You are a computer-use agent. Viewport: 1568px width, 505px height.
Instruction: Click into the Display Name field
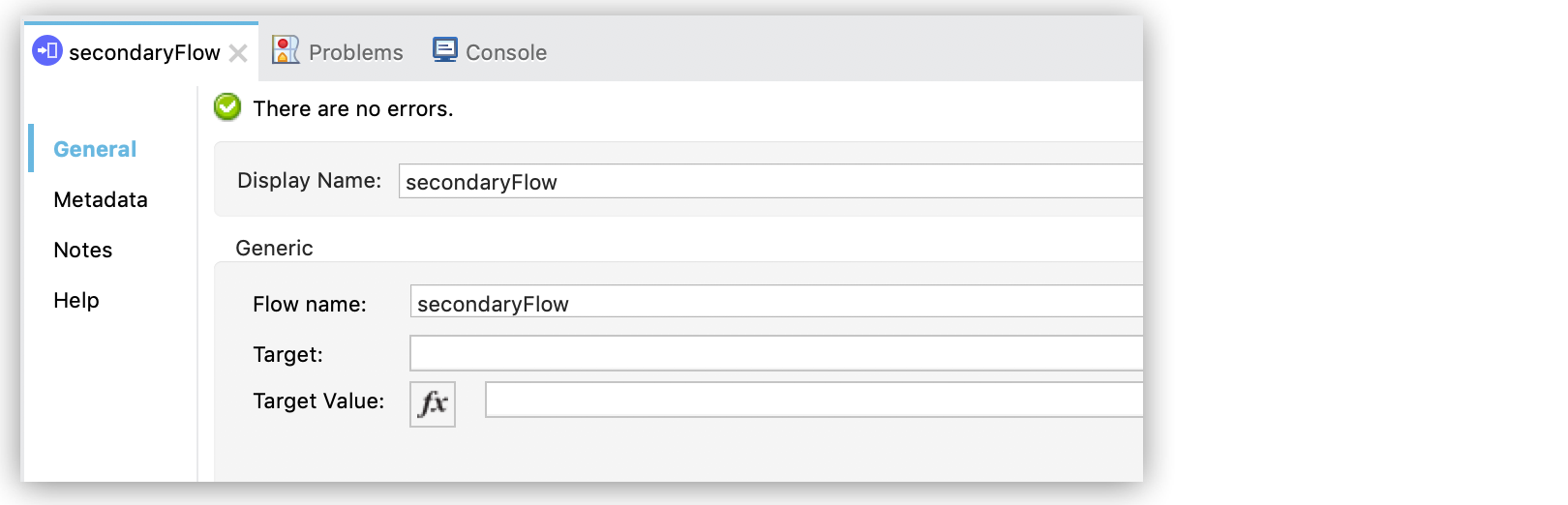coord(769,182)
